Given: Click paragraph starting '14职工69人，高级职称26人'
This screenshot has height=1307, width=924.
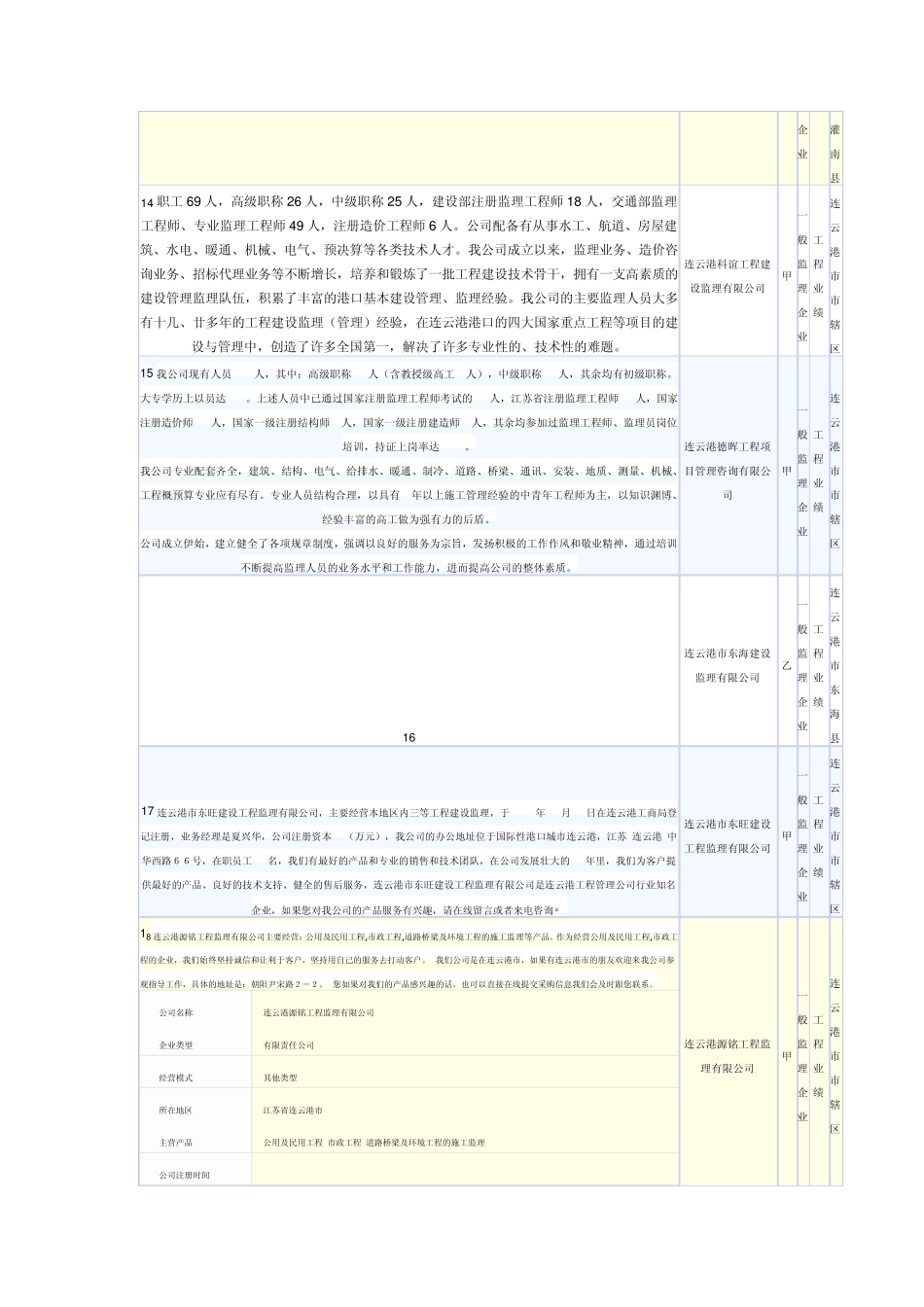Looking at the screenshot, I should (x=409, y=274).
